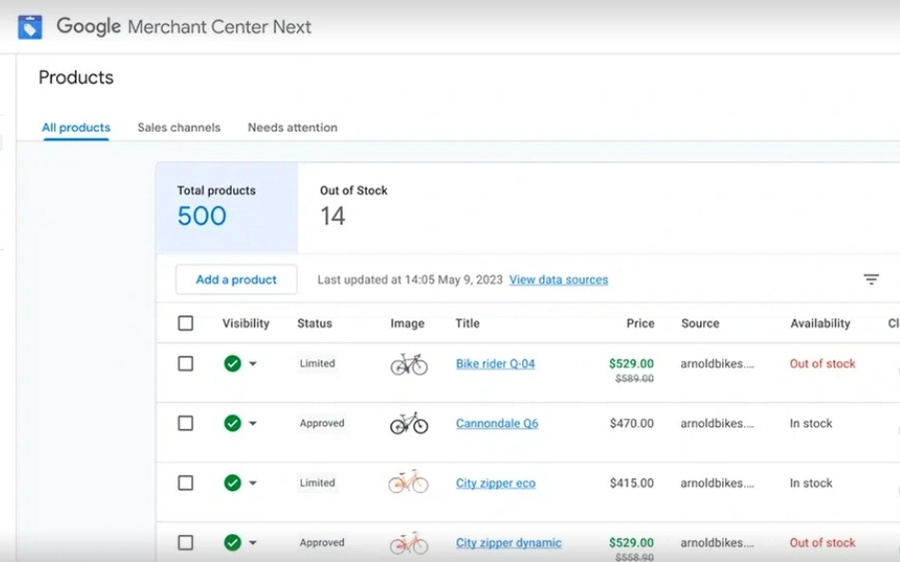Image resolution: width=900 pixels, height=562 pixels.
Task: Open the Bike rider Q-04 product link
Action: coord(495,363)
